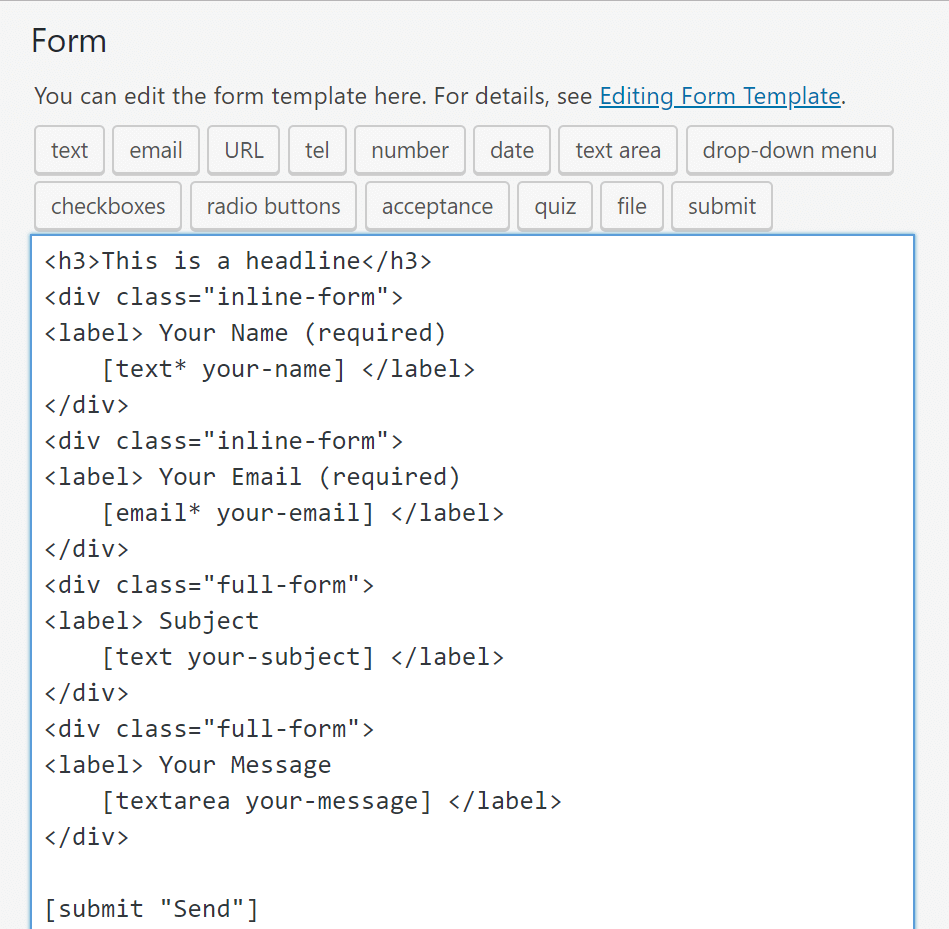The height and width of the screenshot is (929, 949).
Task: Insert a date form tag
Action: coord(511,150)
